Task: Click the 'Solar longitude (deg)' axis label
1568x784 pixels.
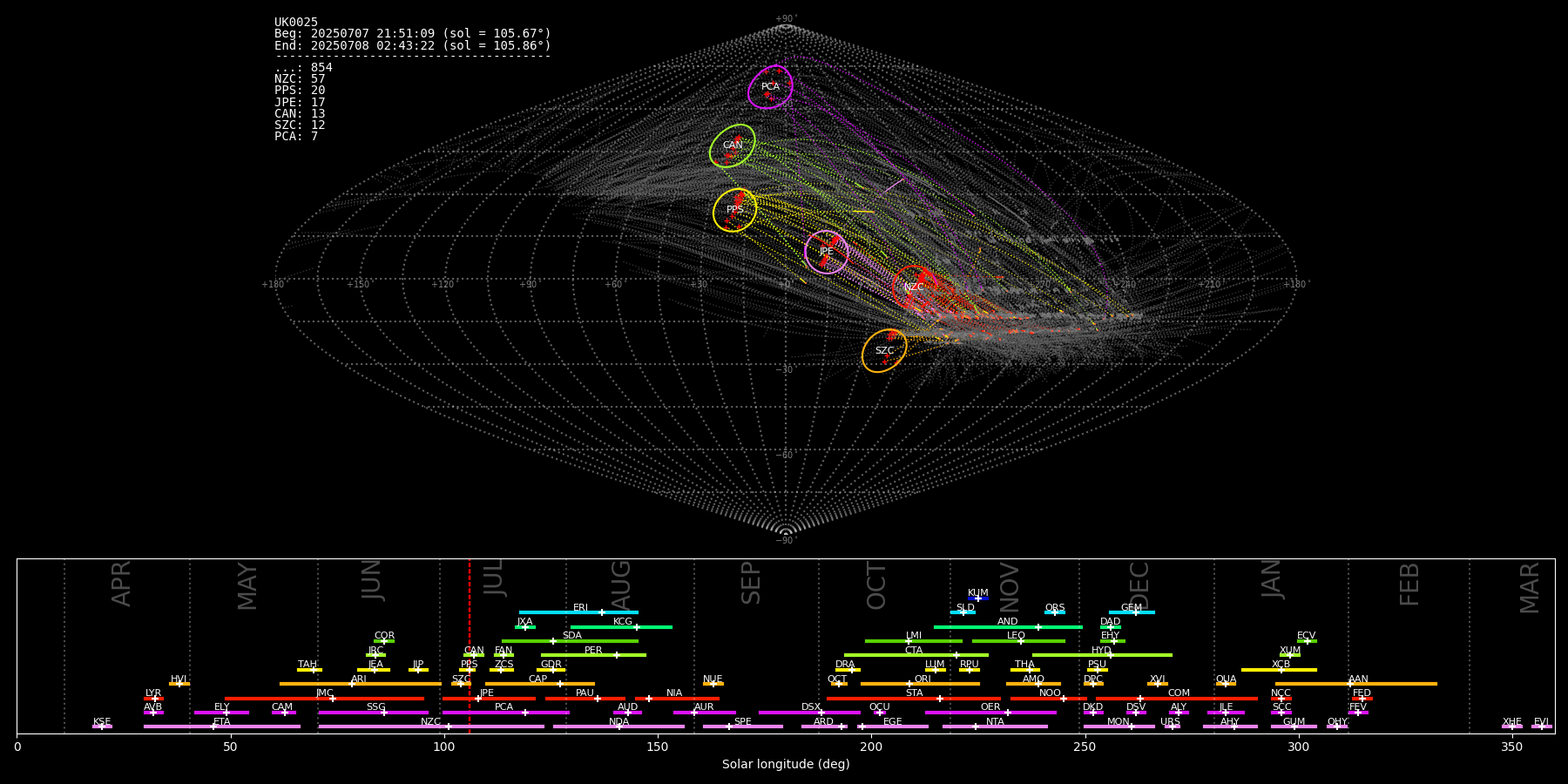Action: coord(786,765)
